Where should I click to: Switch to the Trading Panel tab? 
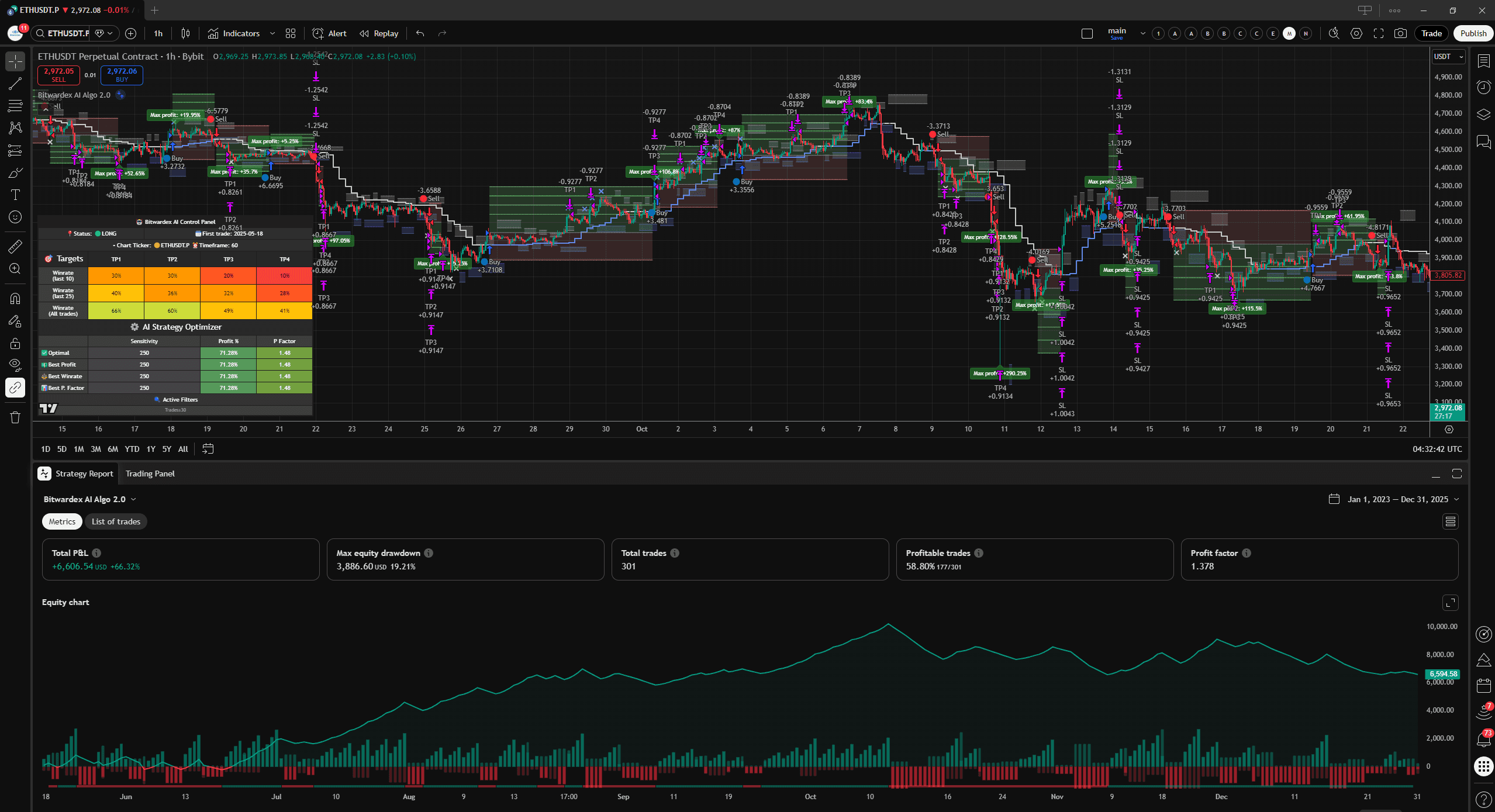pyautogui.click(x=150, y=474)
